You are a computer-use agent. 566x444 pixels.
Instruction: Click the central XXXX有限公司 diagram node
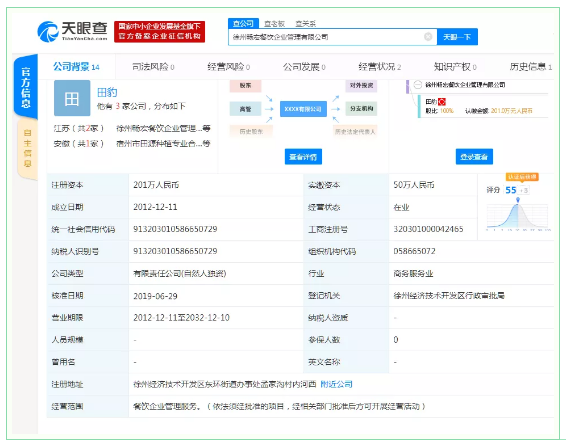[303, 109]
